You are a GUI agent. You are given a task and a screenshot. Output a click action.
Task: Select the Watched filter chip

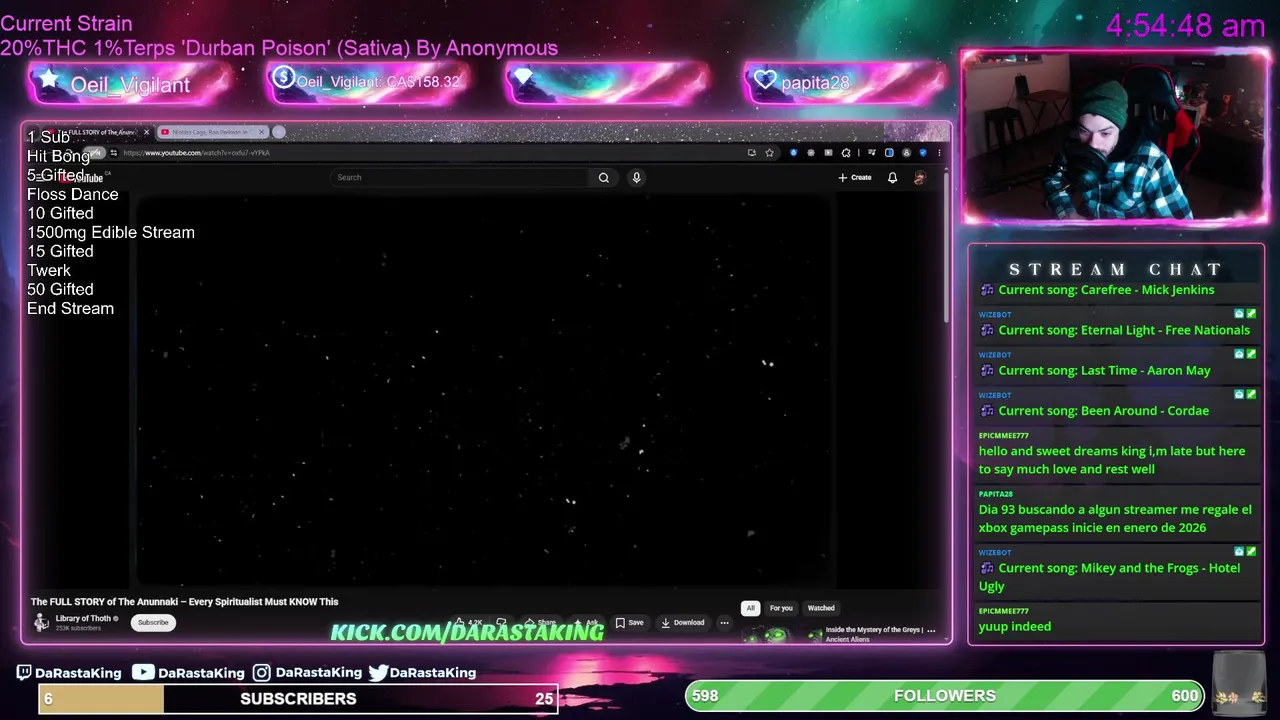pos(821,608)
